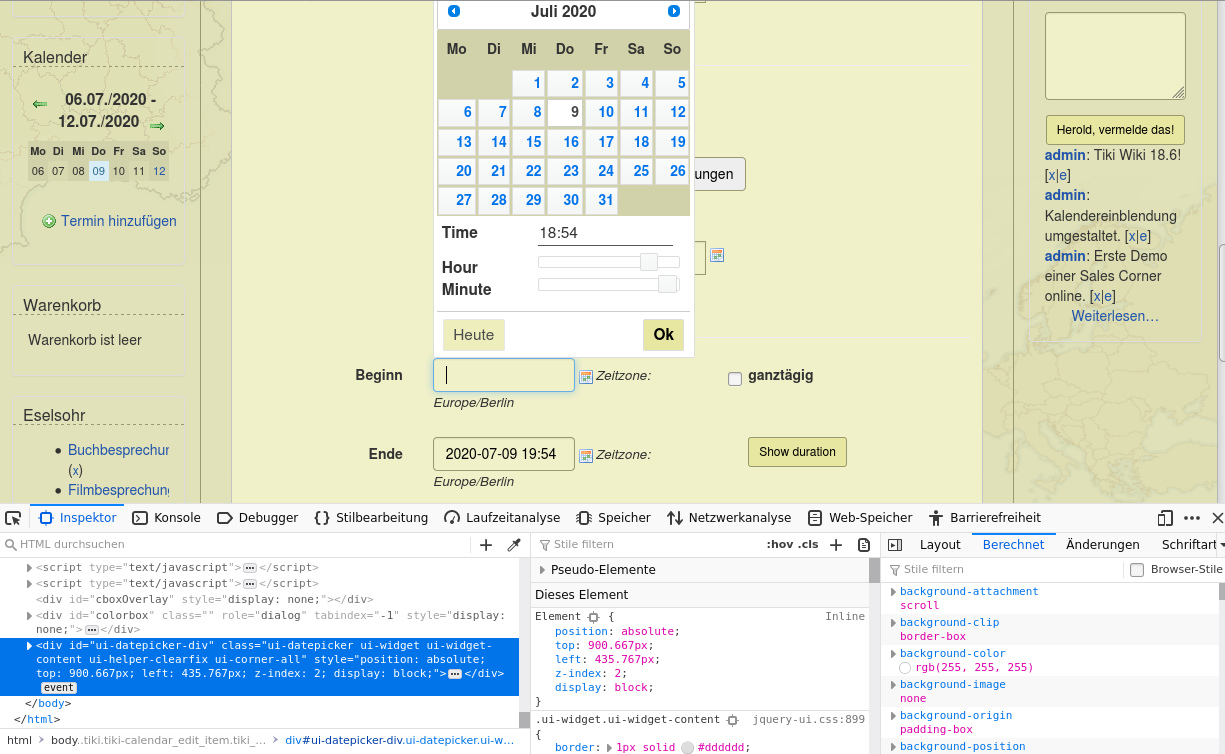This screenshot has height=754, width=1225.
Task: Go to next month in datepicker
Action: 674,11
